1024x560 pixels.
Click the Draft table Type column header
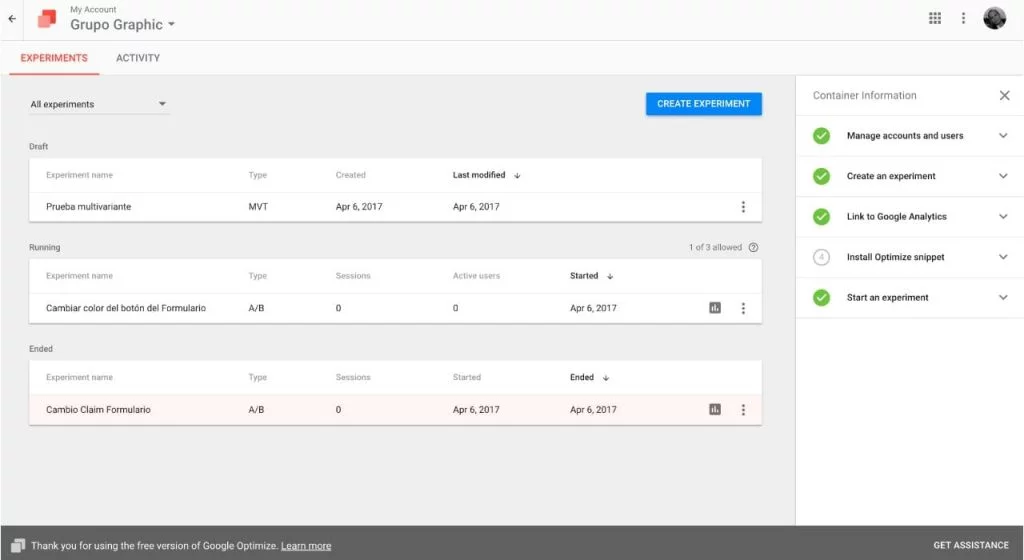[x=257, y=175]
